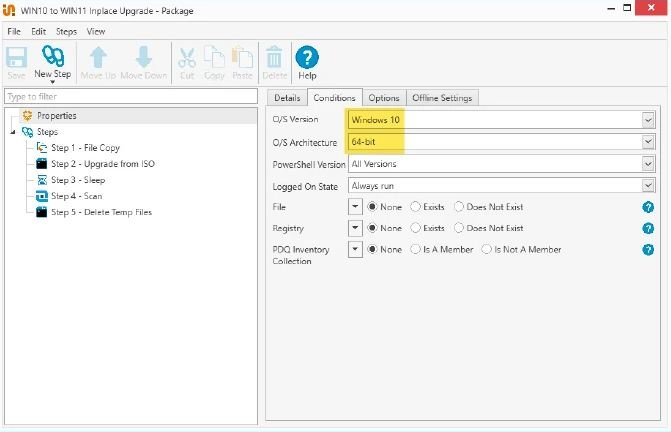Image resolution: width=671 pixels, height=432 pixels.
Task: Click the Properties gear icon in tree
Action: [x=27, y=115]
